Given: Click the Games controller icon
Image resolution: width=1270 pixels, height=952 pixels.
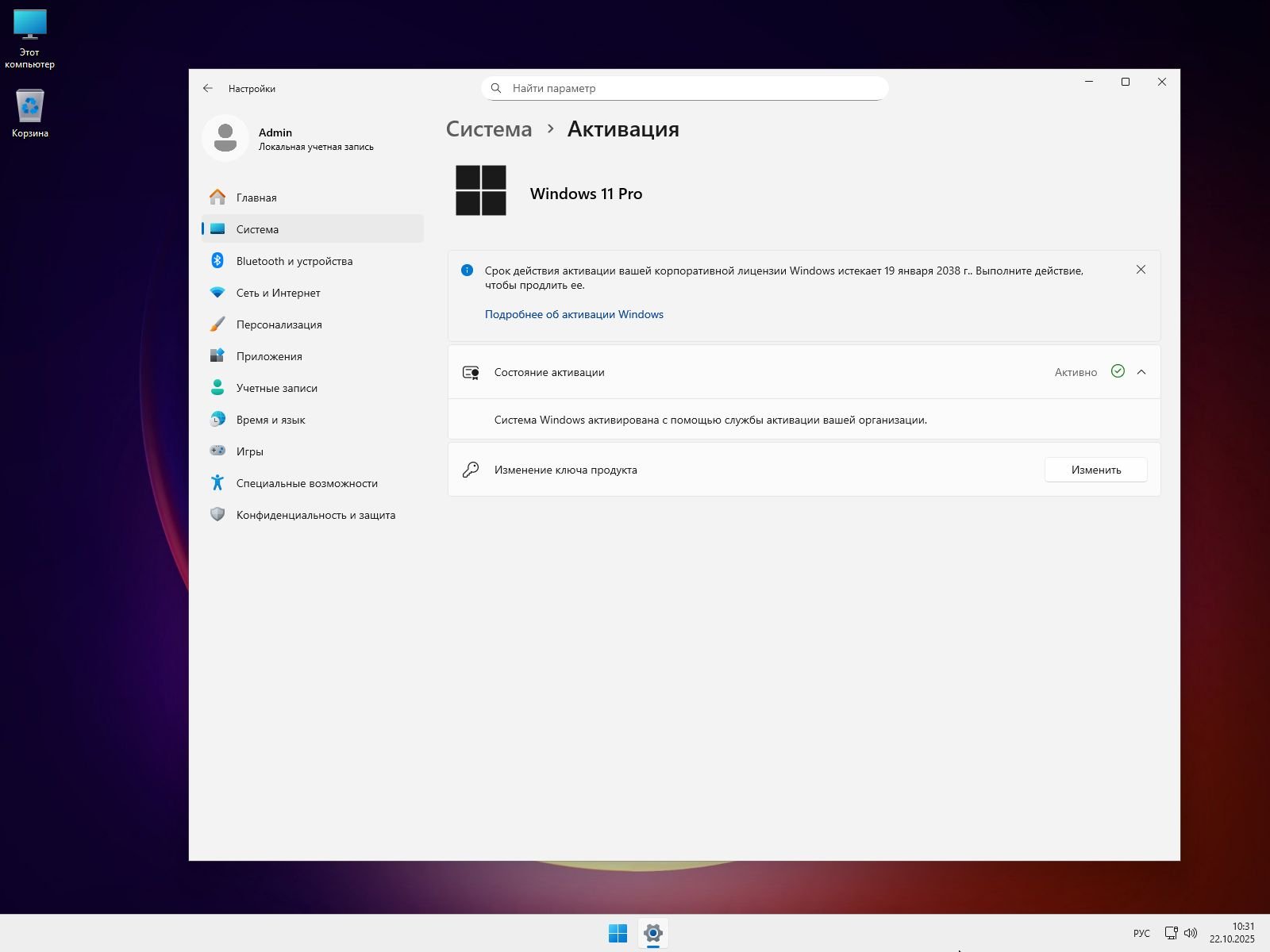Looking at the screenshot, I should click(x=217, y=451).
